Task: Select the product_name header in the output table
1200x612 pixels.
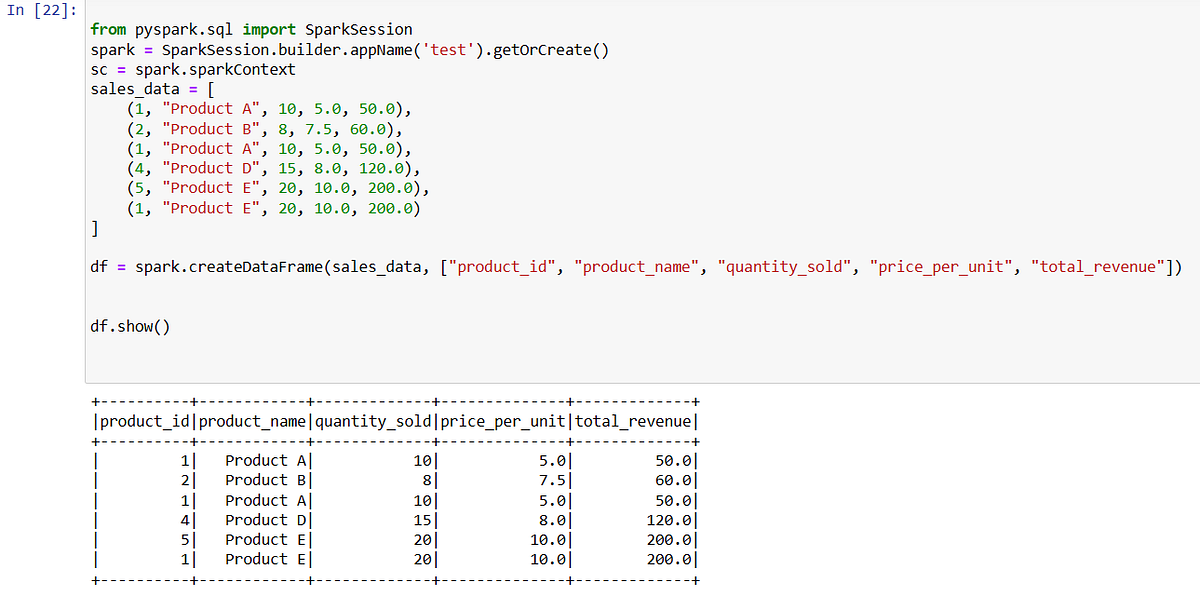Action: [x=249, y=420]
